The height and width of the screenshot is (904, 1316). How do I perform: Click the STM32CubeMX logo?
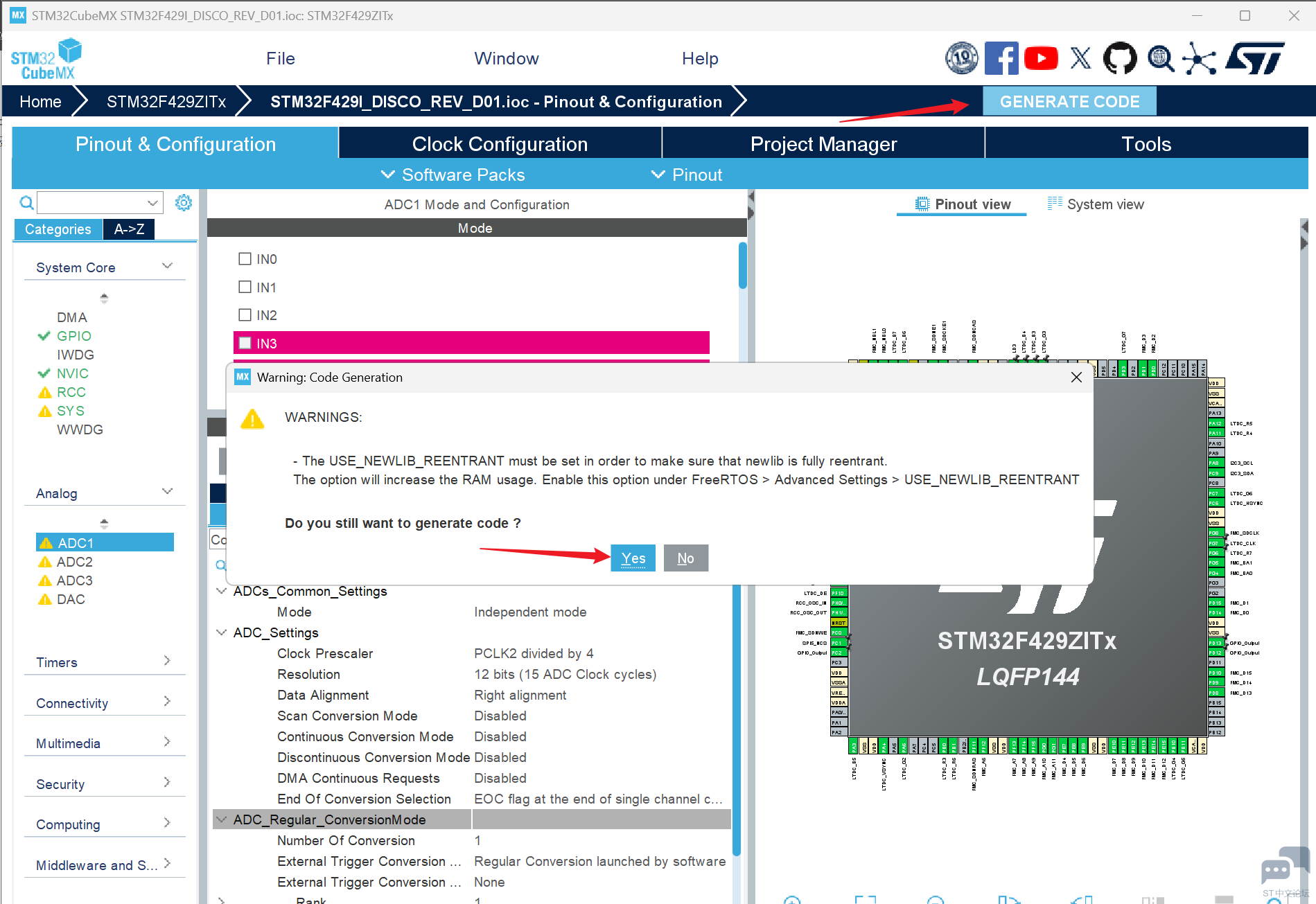point(46,60)
